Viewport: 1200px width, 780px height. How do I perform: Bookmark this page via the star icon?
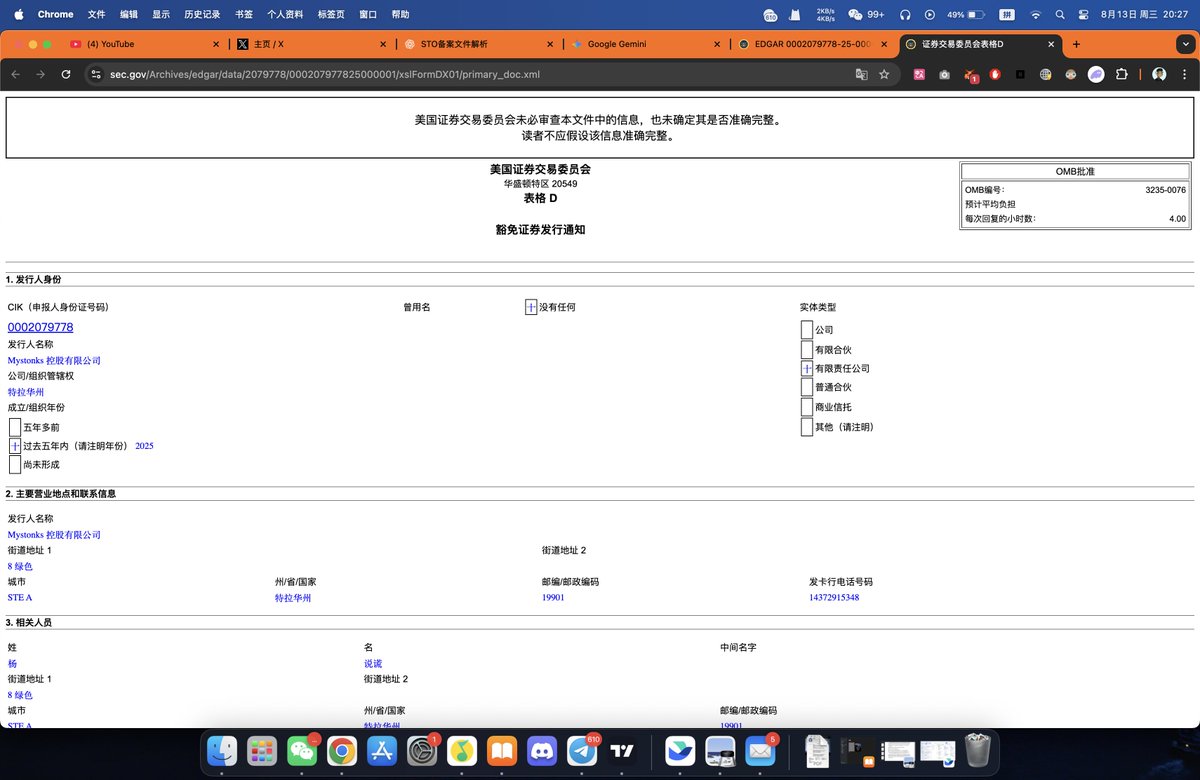(x=885, y=74)
